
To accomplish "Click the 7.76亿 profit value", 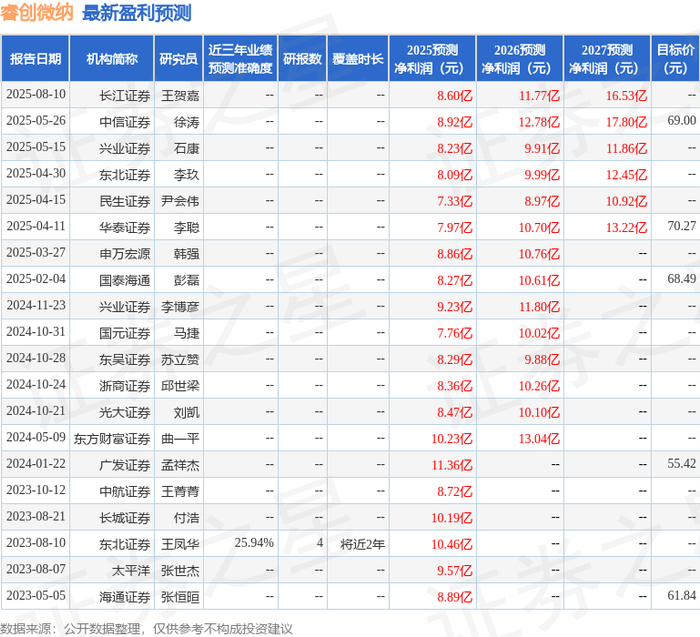I will [454, 333].
